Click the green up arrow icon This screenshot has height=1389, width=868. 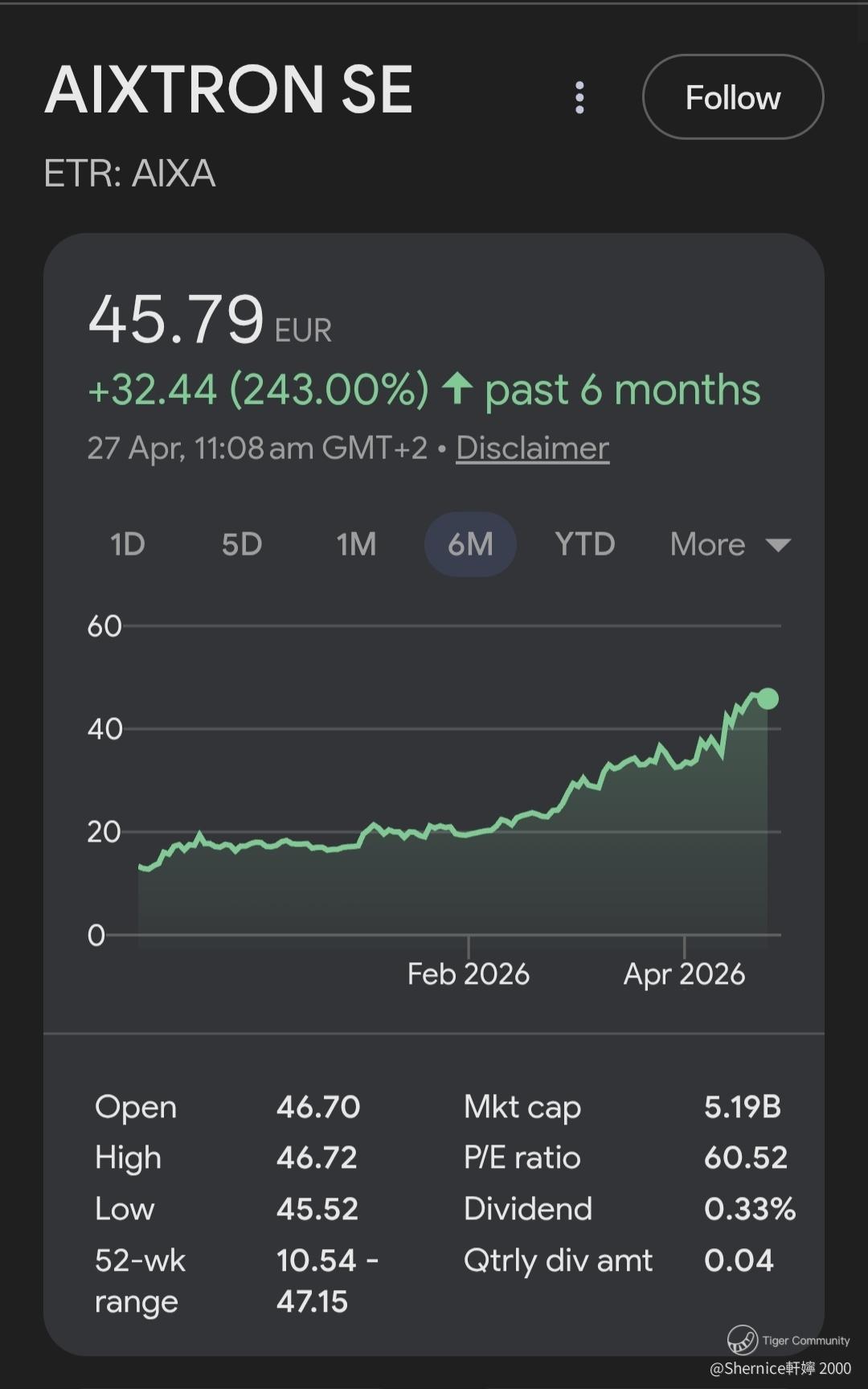click(x=457, y=388)
